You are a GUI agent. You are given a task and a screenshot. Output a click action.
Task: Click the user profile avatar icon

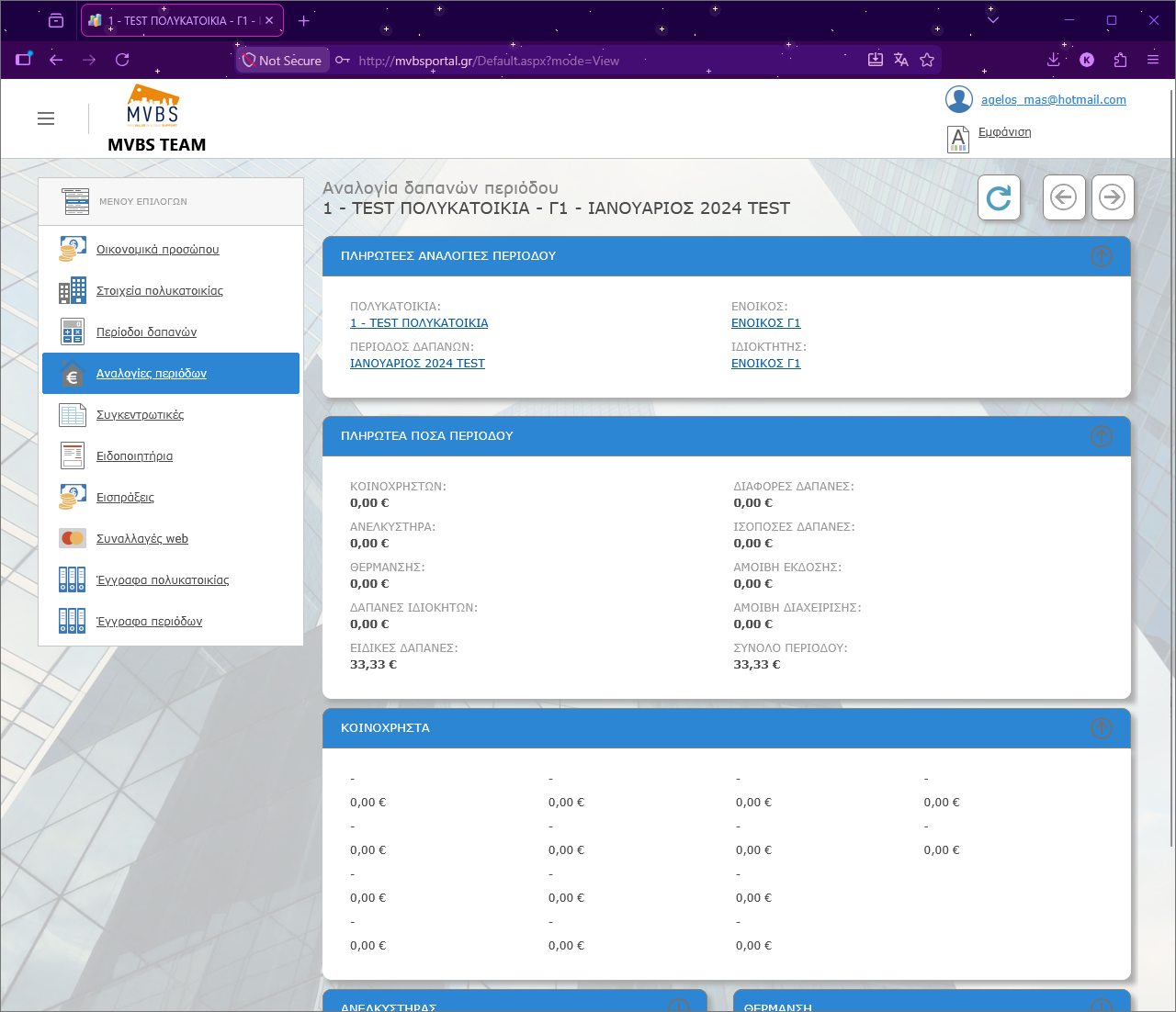[x=959, y=99]
